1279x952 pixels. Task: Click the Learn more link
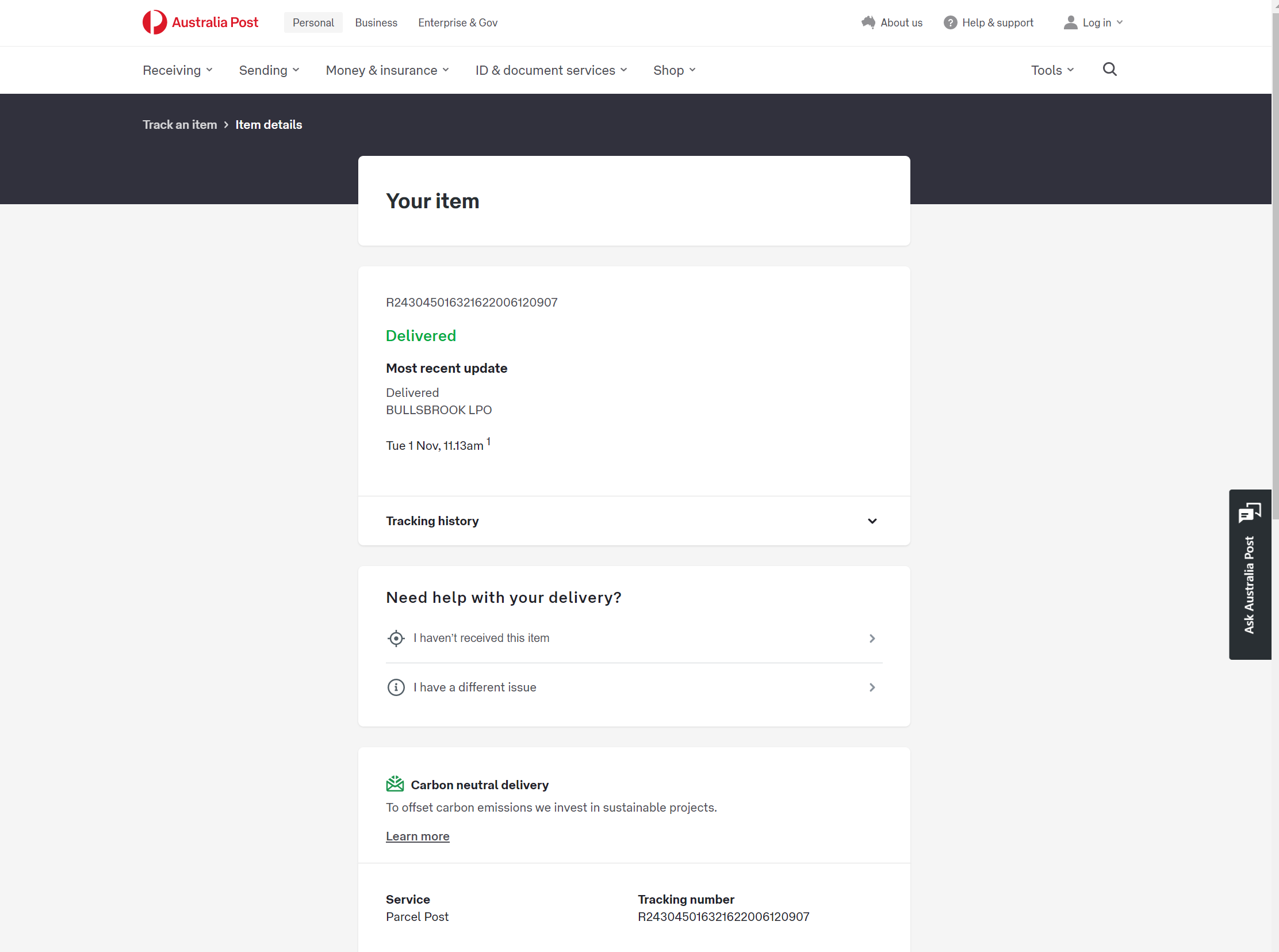tap(417, 836)
